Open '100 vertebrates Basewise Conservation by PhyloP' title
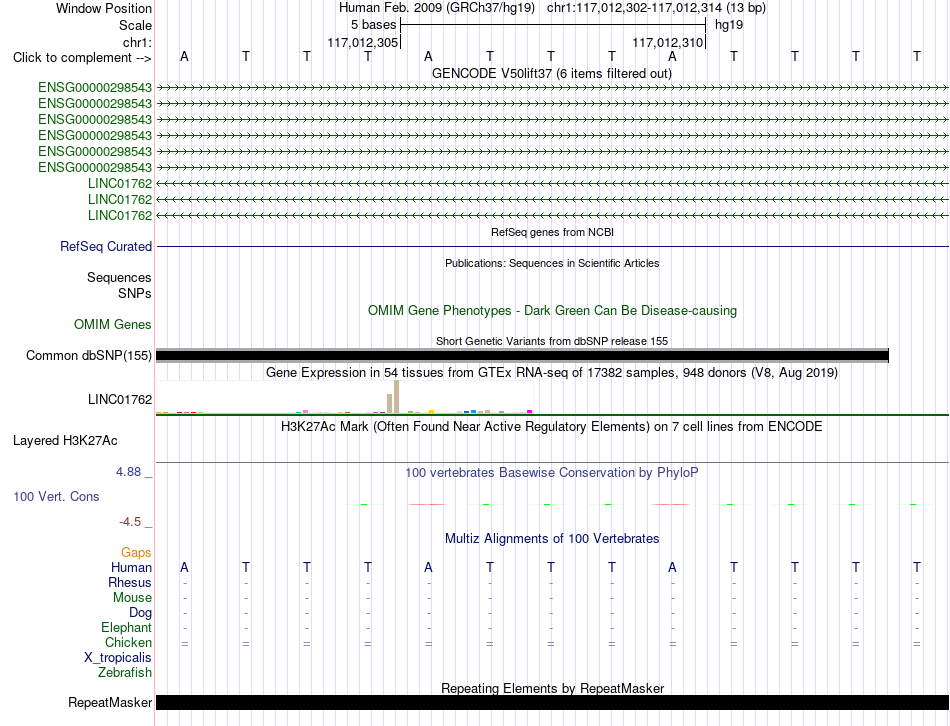 click(x=552, y=472)
